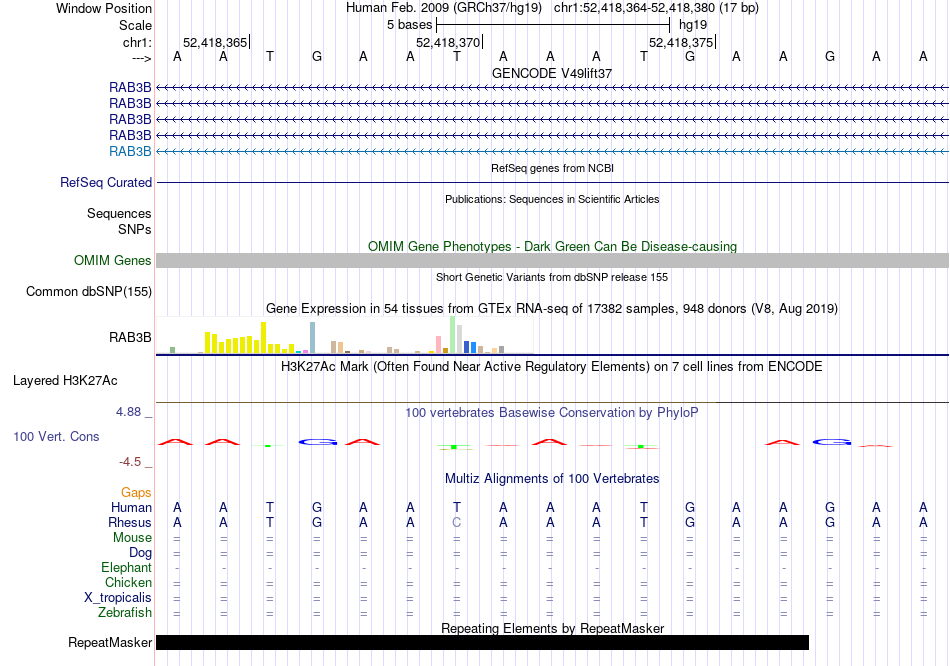Click the OMIM Gene Phenotypes track title

click(x=552, y=247)
